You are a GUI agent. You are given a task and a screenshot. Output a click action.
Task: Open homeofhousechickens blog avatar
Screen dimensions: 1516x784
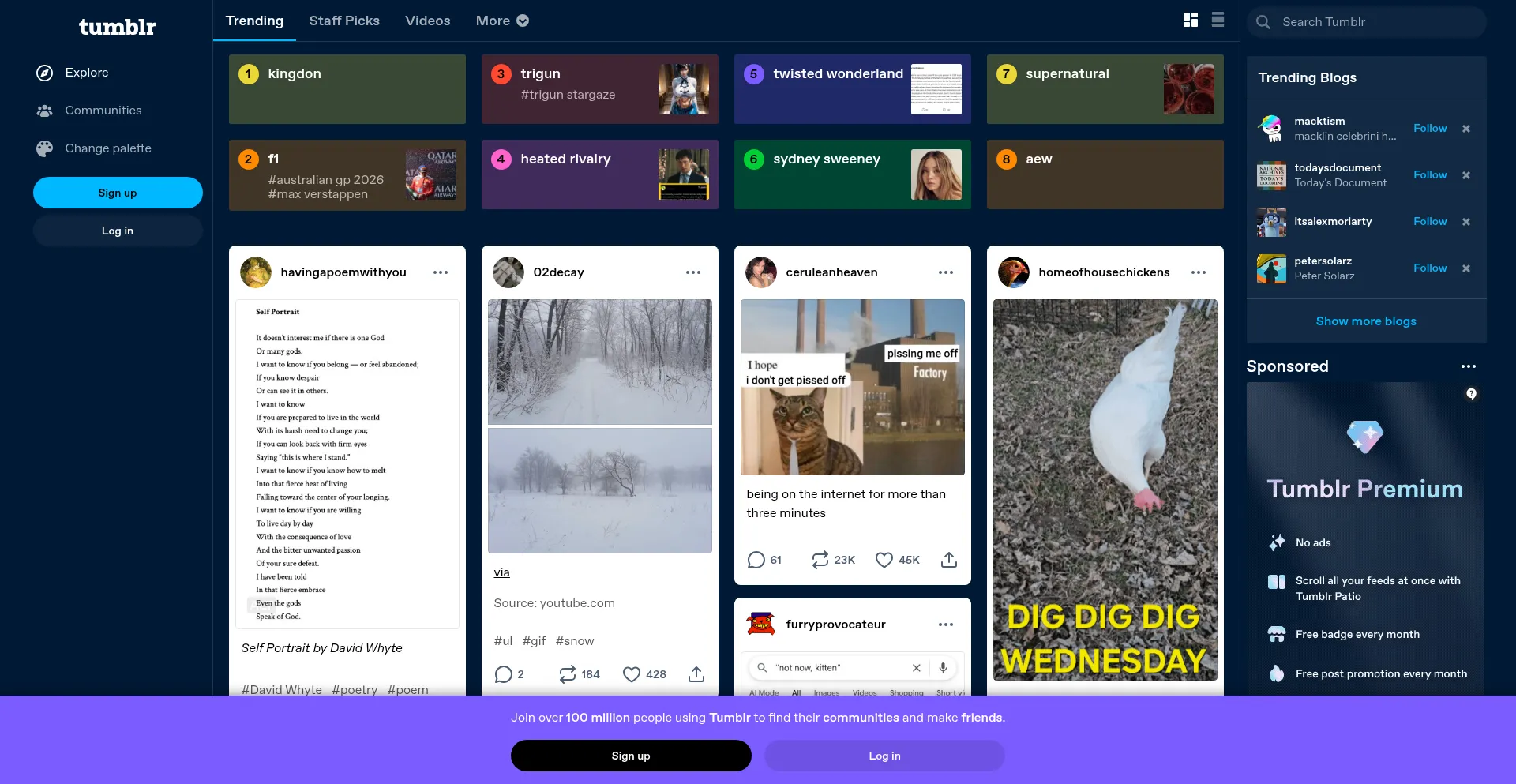click(x=1014, y=272)
